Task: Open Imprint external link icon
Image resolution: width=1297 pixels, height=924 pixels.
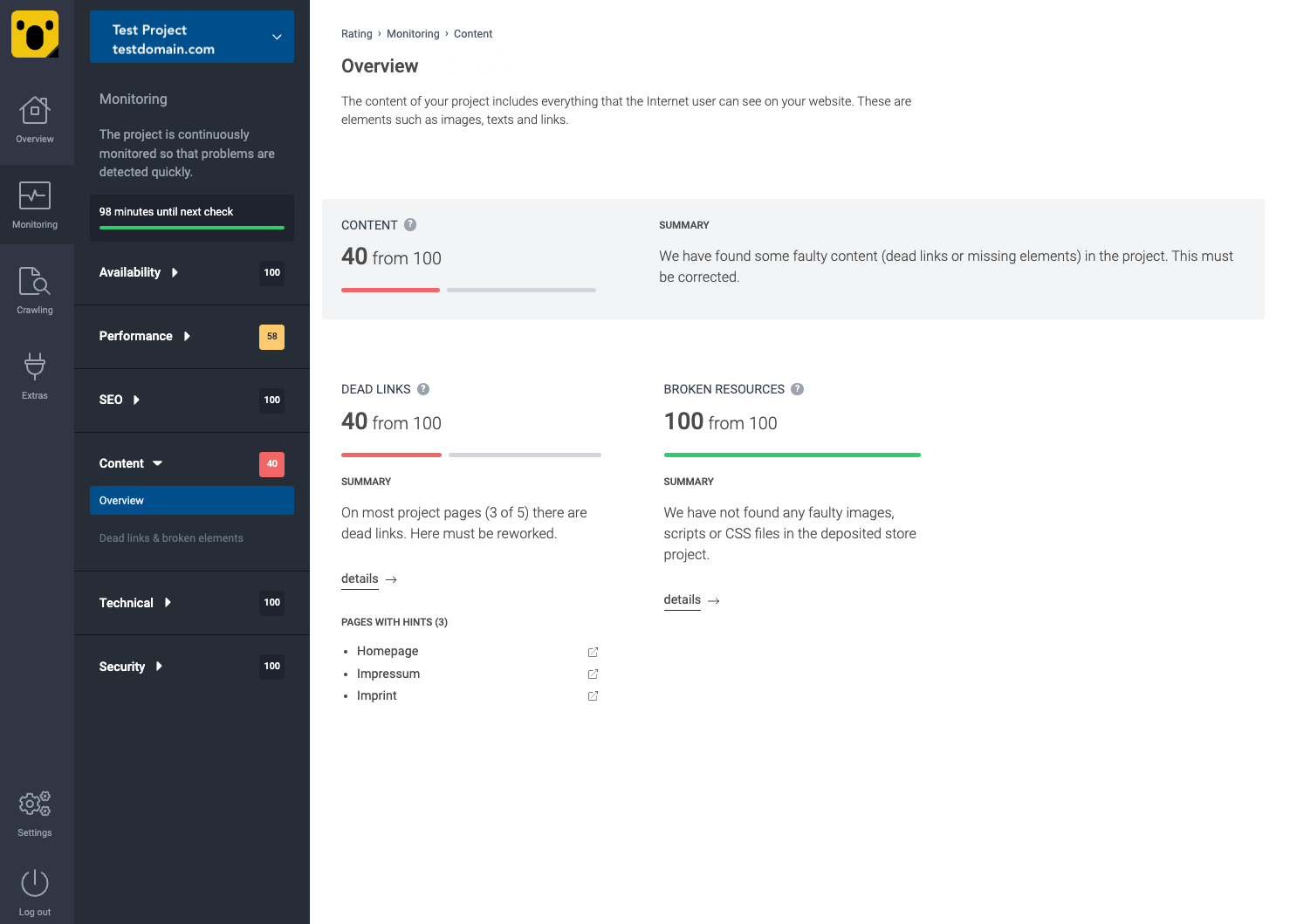Action: 593,695
